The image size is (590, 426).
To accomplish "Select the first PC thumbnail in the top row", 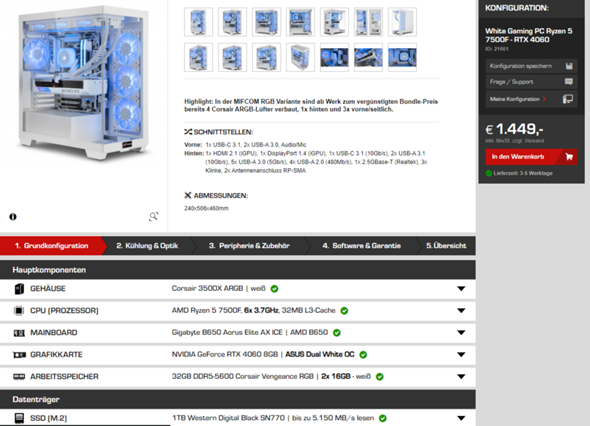I will tap(199, 22).
